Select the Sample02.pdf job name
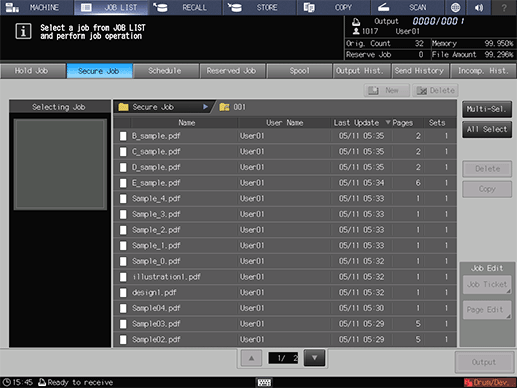517x388 pixels. click(156, 340)
